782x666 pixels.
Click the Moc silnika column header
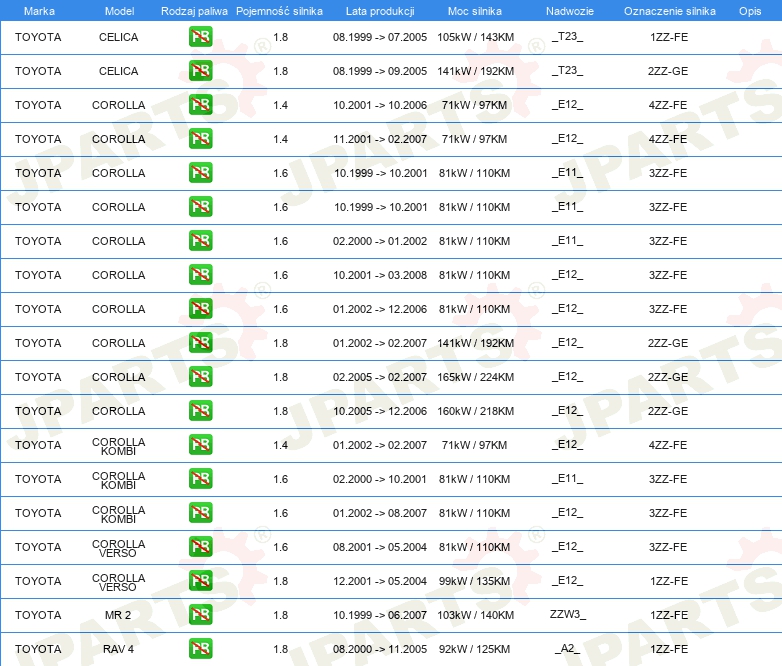click(475, 11)
